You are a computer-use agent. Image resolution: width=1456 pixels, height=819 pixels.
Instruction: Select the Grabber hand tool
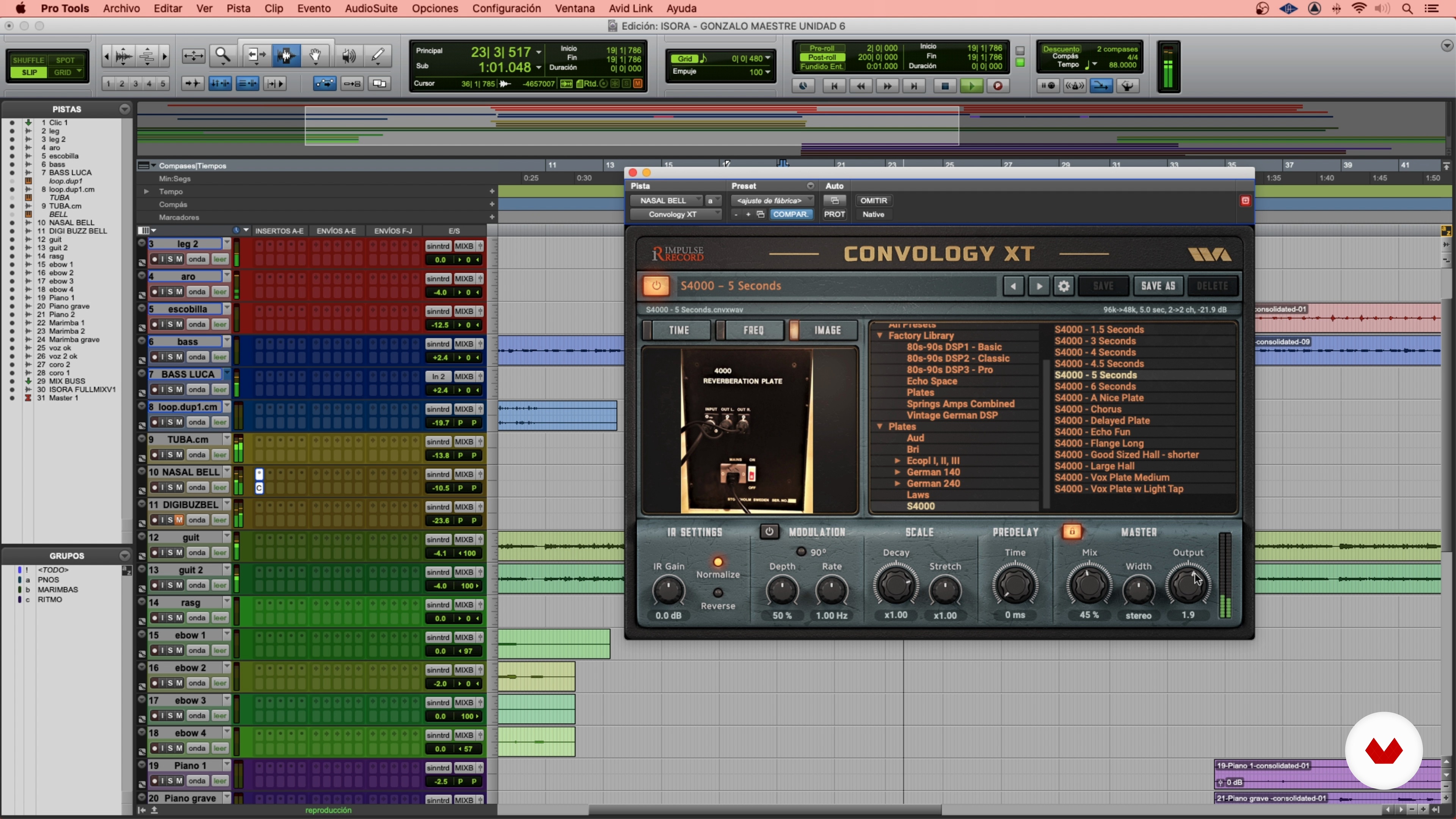(315, 55)
